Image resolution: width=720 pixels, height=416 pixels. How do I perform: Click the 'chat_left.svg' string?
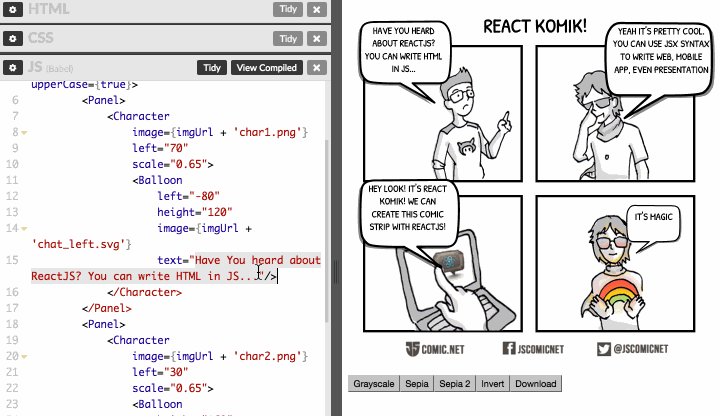(79, 244)
